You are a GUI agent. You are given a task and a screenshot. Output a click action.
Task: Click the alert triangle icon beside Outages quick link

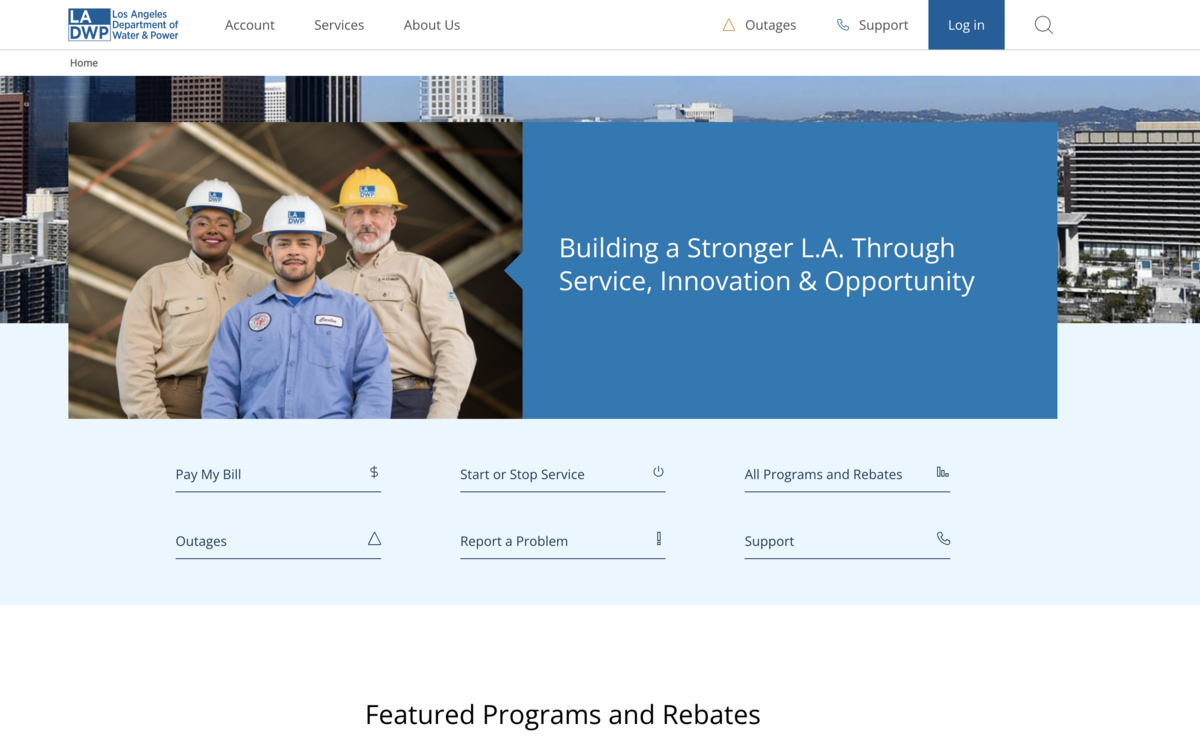374,539
